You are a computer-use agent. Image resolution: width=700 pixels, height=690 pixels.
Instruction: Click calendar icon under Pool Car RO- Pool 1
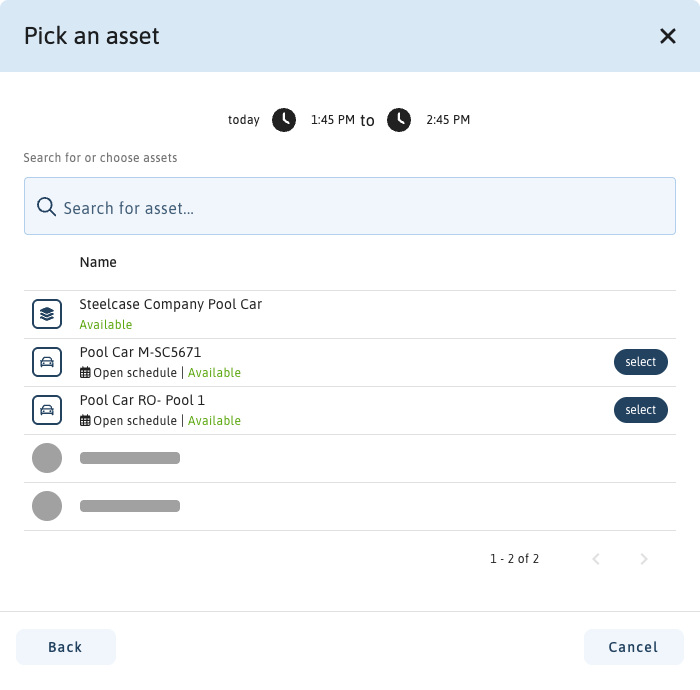[85, 421]
